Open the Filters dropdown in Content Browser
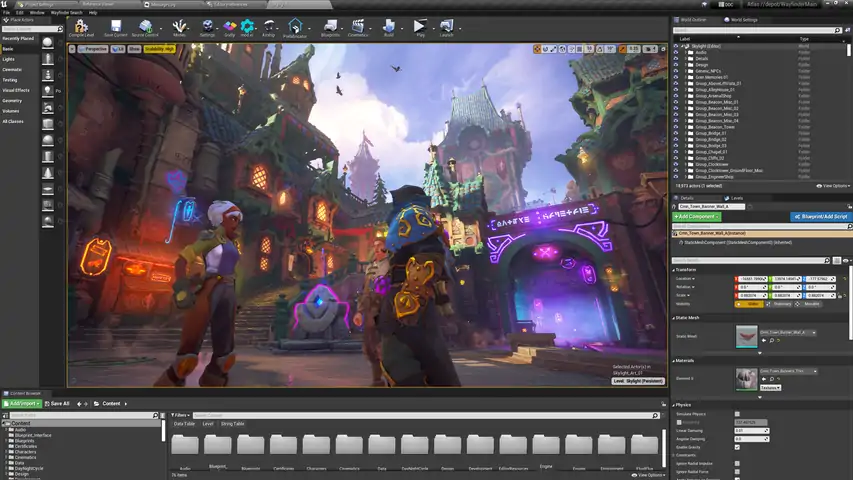The image size is (853, 480). point(180,414)
